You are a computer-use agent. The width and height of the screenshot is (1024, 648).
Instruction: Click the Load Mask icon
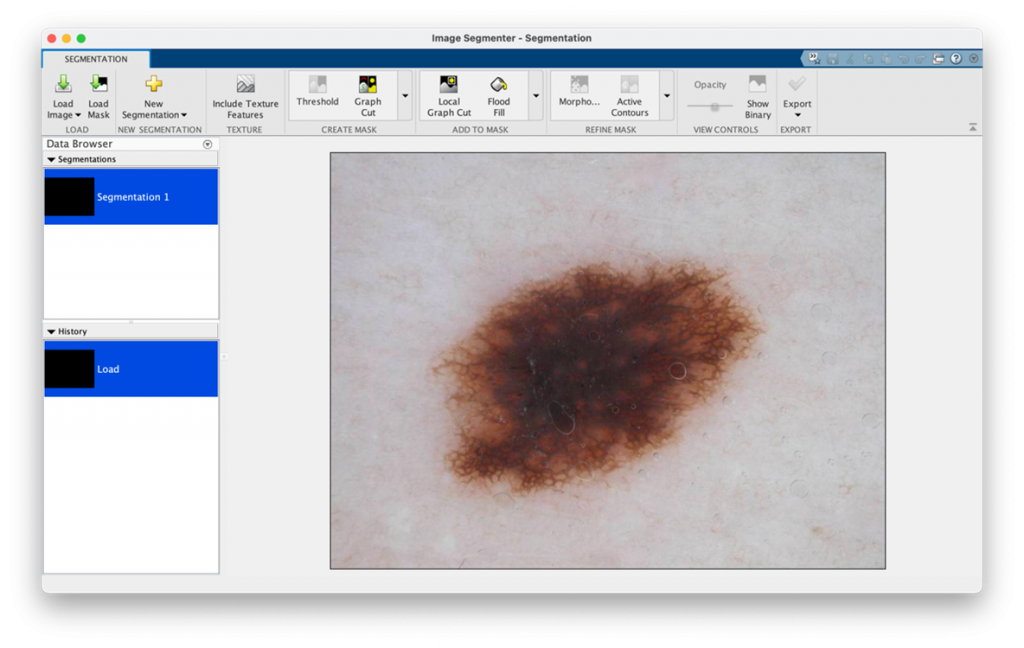[x=98, y=85]
